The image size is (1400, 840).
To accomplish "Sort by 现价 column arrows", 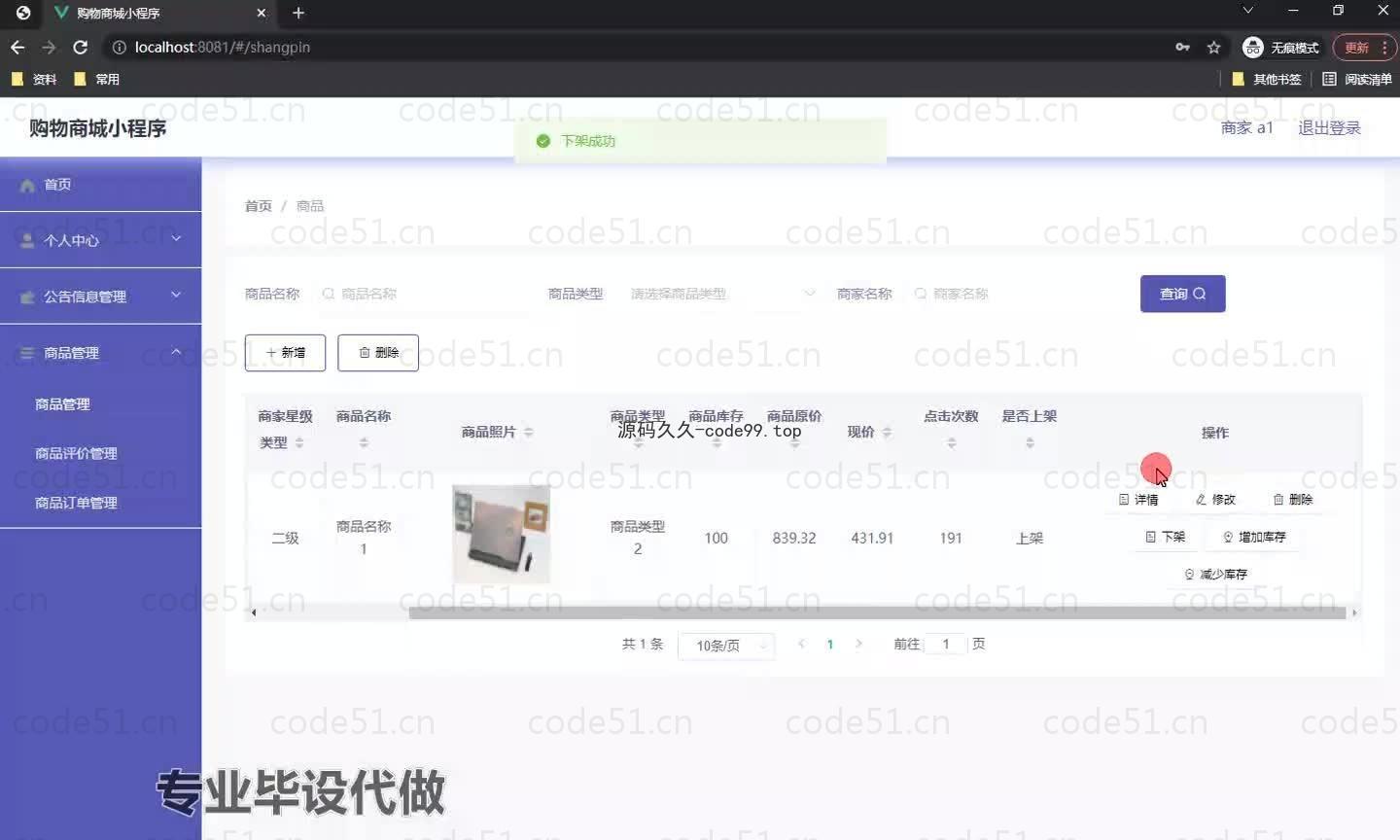I will click(x=887, y=432).
